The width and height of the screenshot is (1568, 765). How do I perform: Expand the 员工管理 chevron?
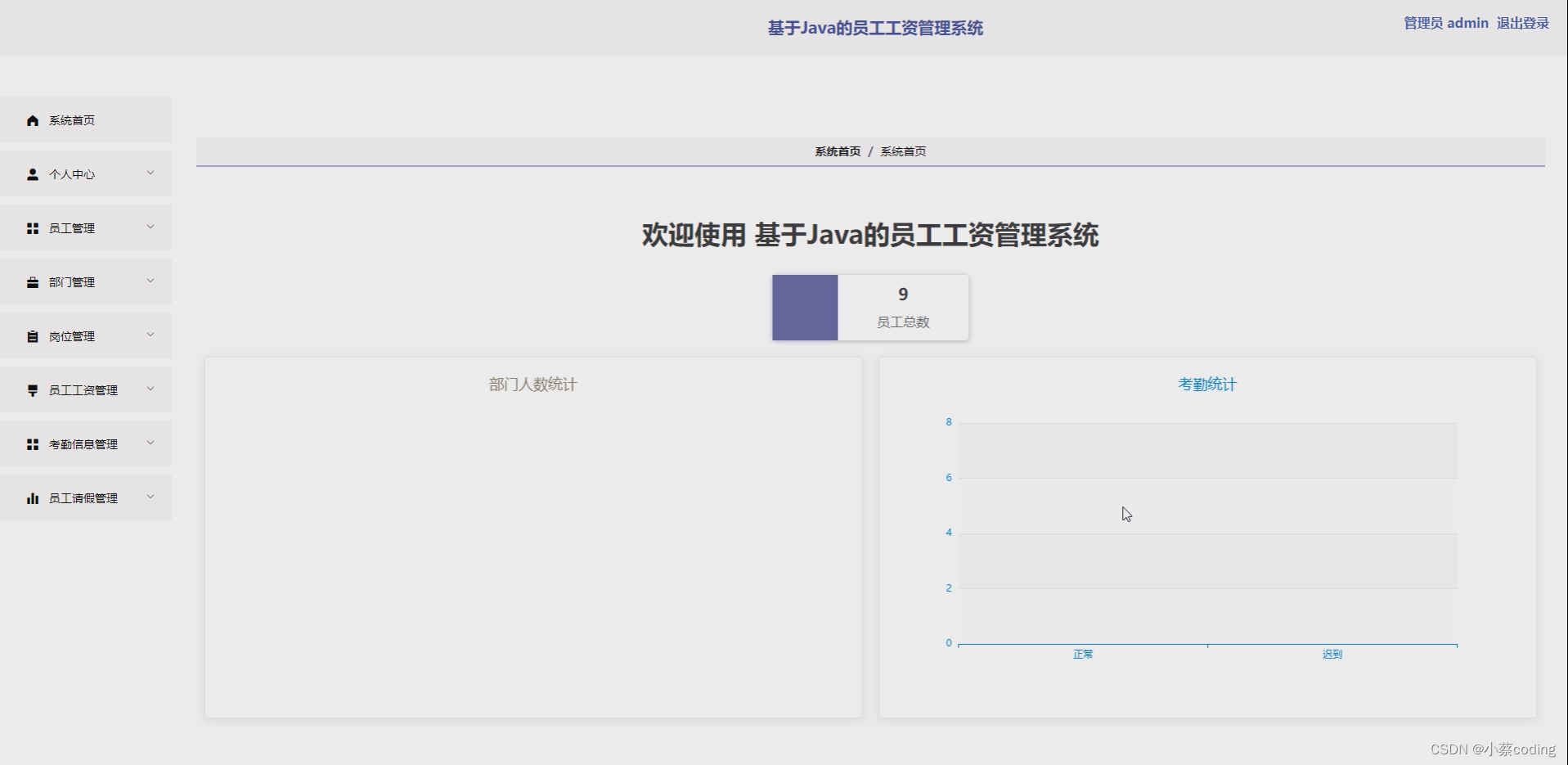coord(151,227)
